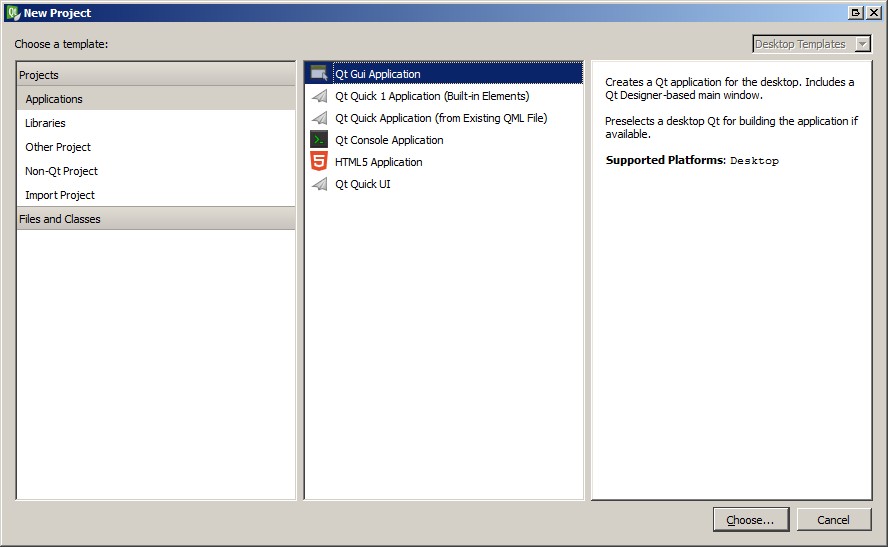888x547 pixels.
Task: Select the Other Project category
Action: 156,147
